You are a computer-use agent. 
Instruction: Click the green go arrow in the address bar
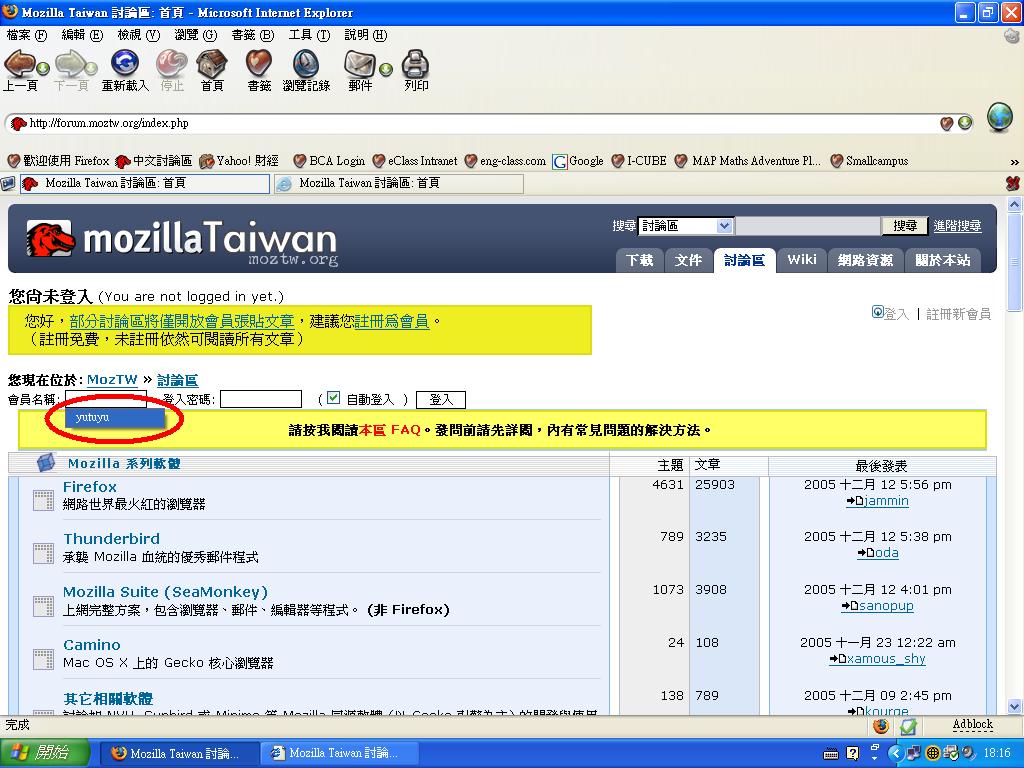click(965, 123)
